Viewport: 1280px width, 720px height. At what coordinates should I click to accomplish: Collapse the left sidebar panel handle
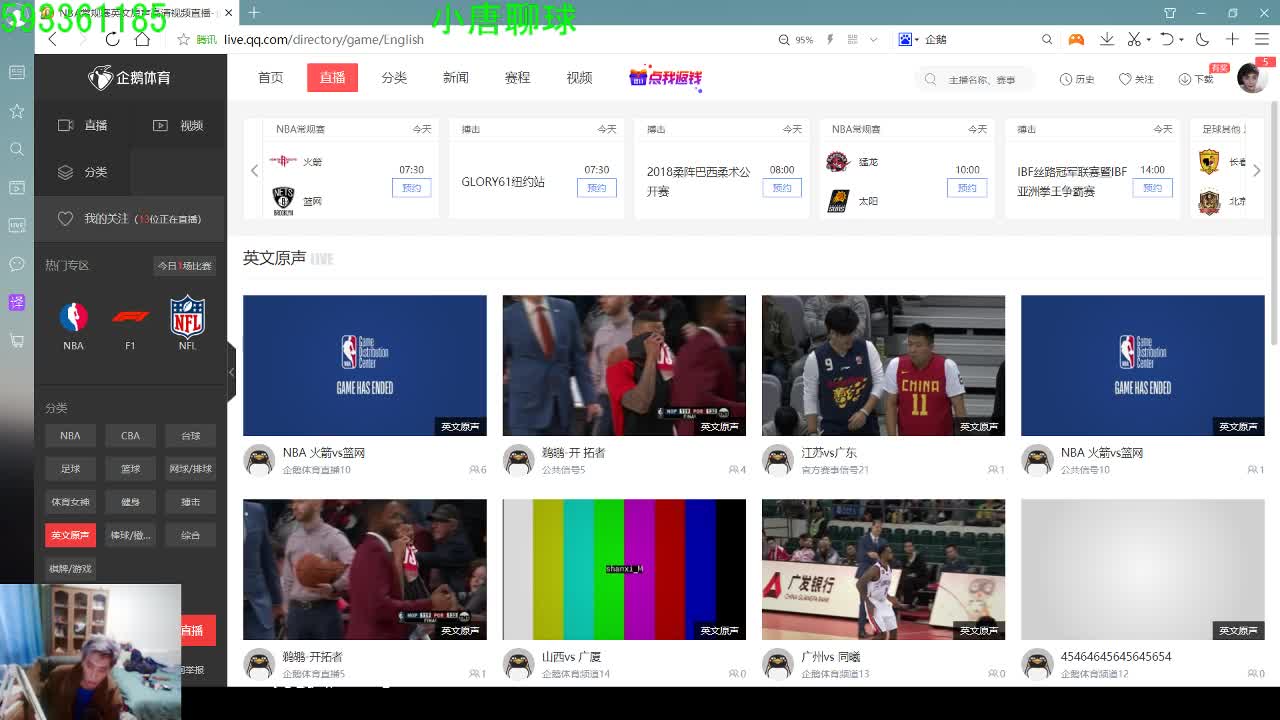(231, 372)
